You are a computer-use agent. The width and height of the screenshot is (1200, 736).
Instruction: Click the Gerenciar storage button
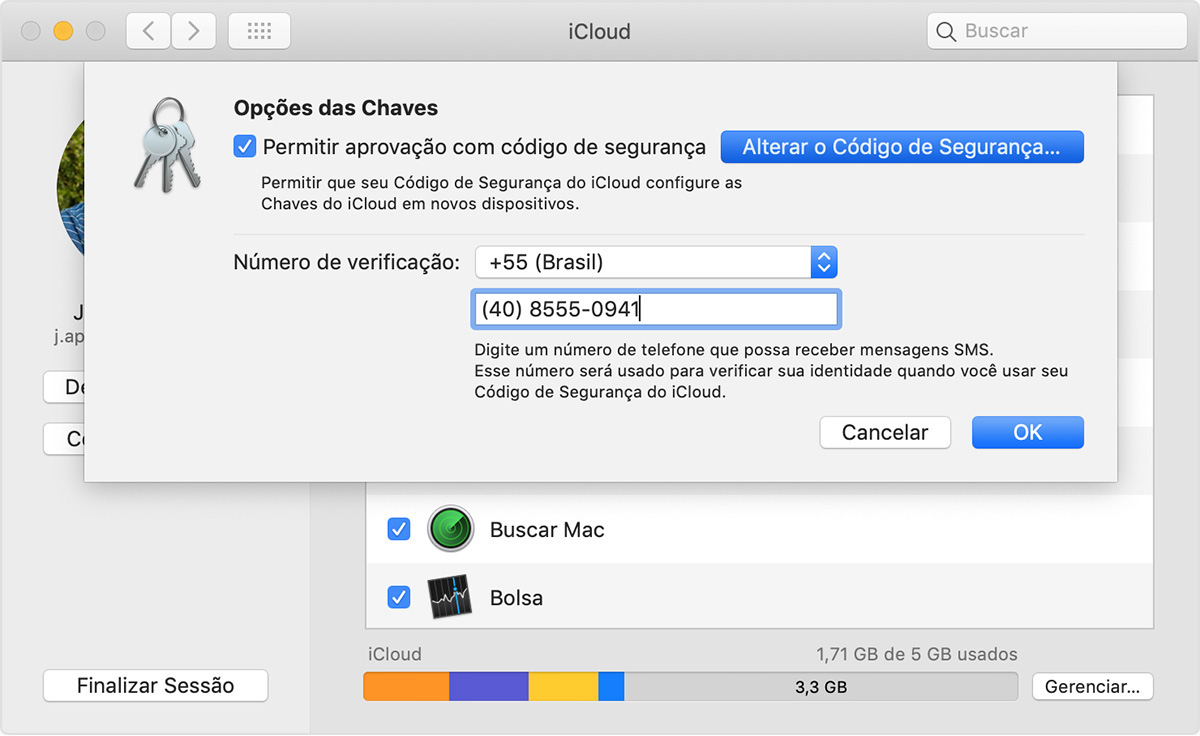coord(1091,687)
